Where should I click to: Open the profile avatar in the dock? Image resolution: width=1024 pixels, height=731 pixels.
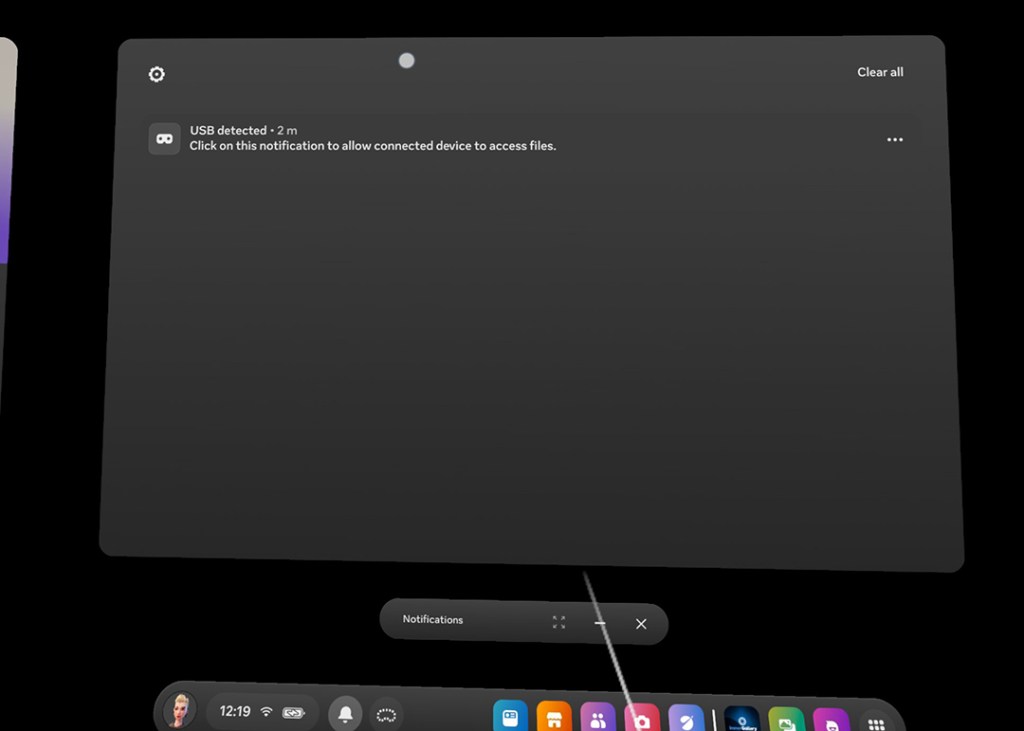click(x=180, y=711)
